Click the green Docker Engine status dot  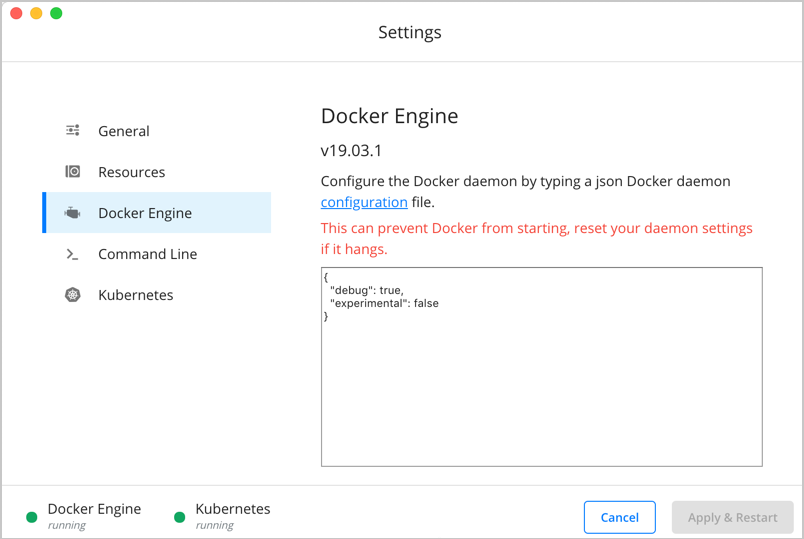click(x=32, y=517)
